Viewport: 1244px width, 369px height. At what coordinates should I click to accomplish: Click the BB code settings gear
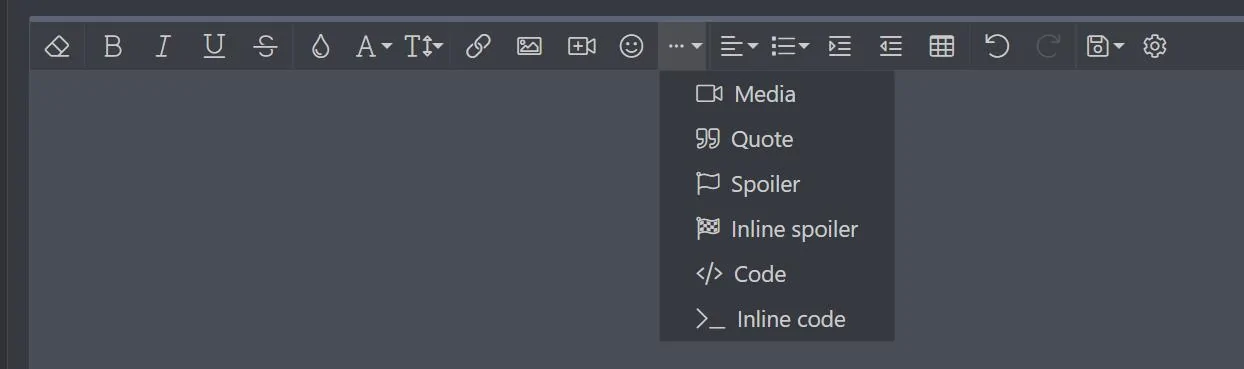1155,46
